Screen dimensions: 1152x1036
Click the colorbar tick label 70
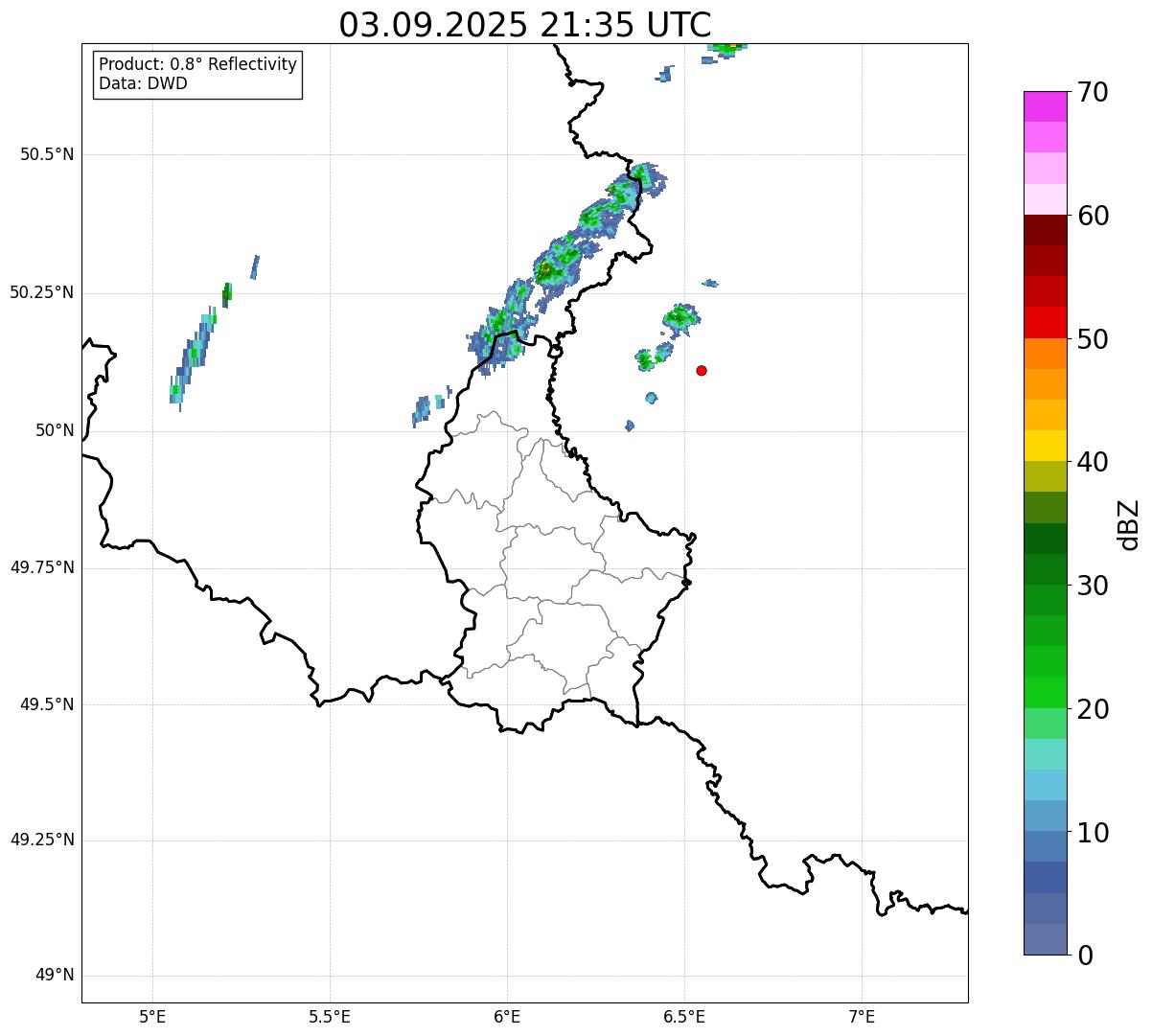pos(1093,92)
